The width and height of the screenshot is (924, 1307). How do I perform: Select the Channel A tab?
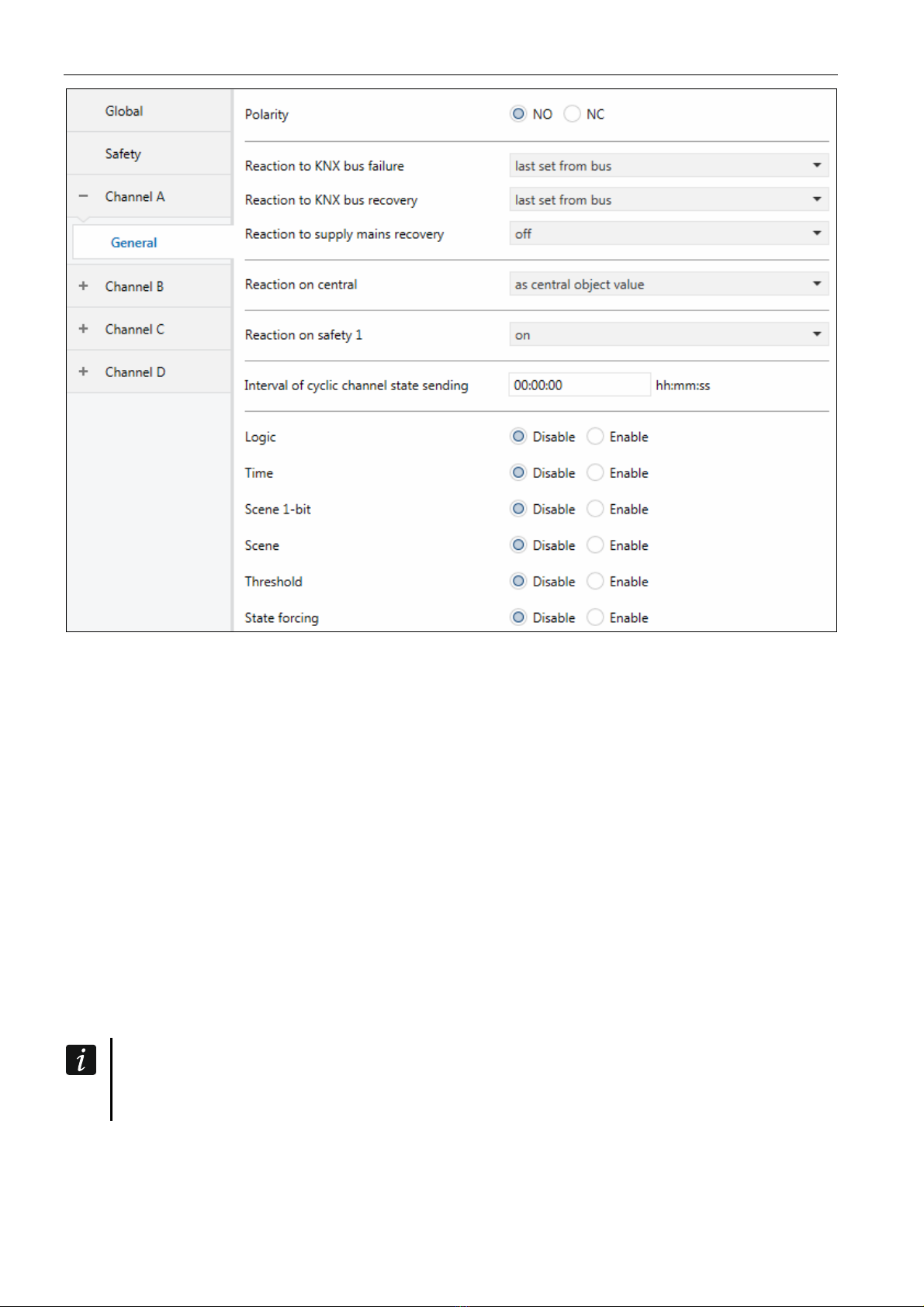point(149,196)
